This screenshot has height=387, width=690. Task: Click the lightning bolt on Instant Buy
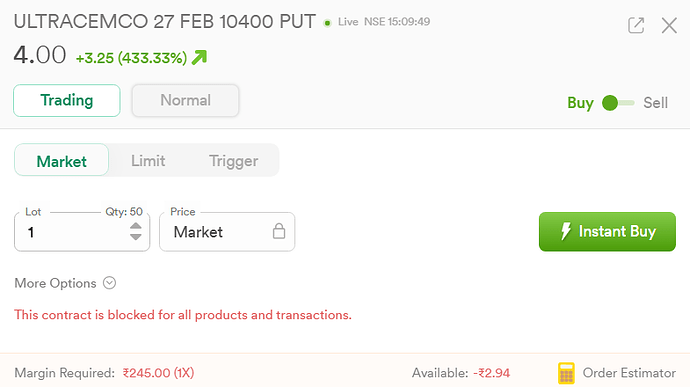[565, 231]
